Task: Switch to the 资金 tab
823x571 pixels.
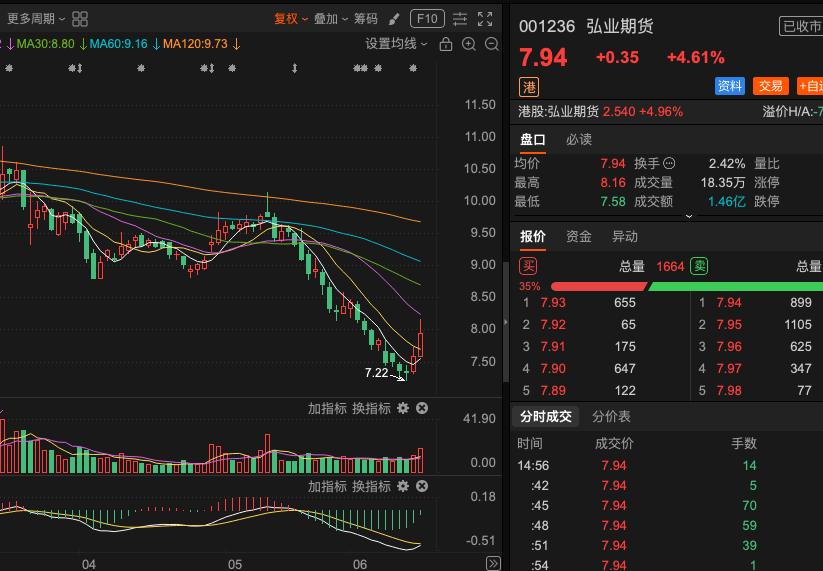Action: [579, 237]
